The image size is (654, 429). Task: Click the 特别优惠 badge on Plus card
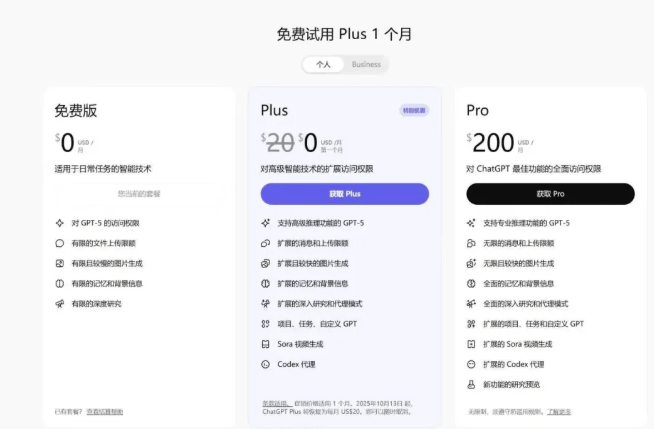point(414,110)
